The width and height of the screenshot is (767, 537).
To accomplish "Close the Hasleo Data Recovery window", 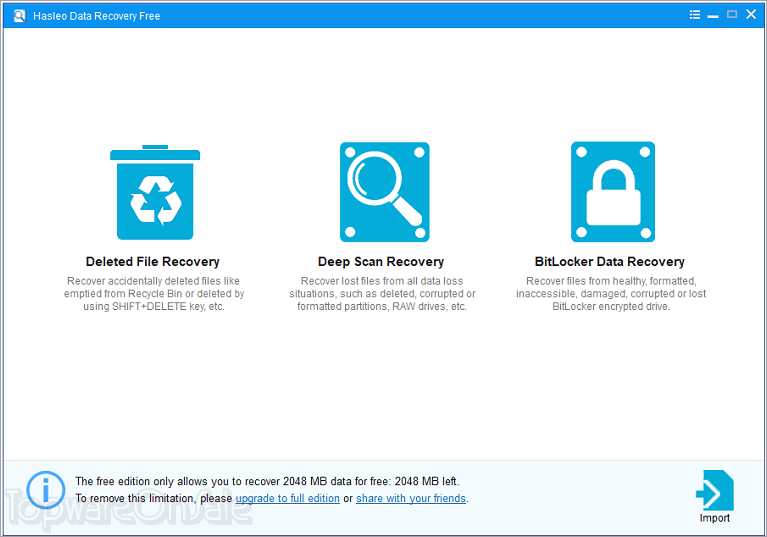I will tap(751, 15).
